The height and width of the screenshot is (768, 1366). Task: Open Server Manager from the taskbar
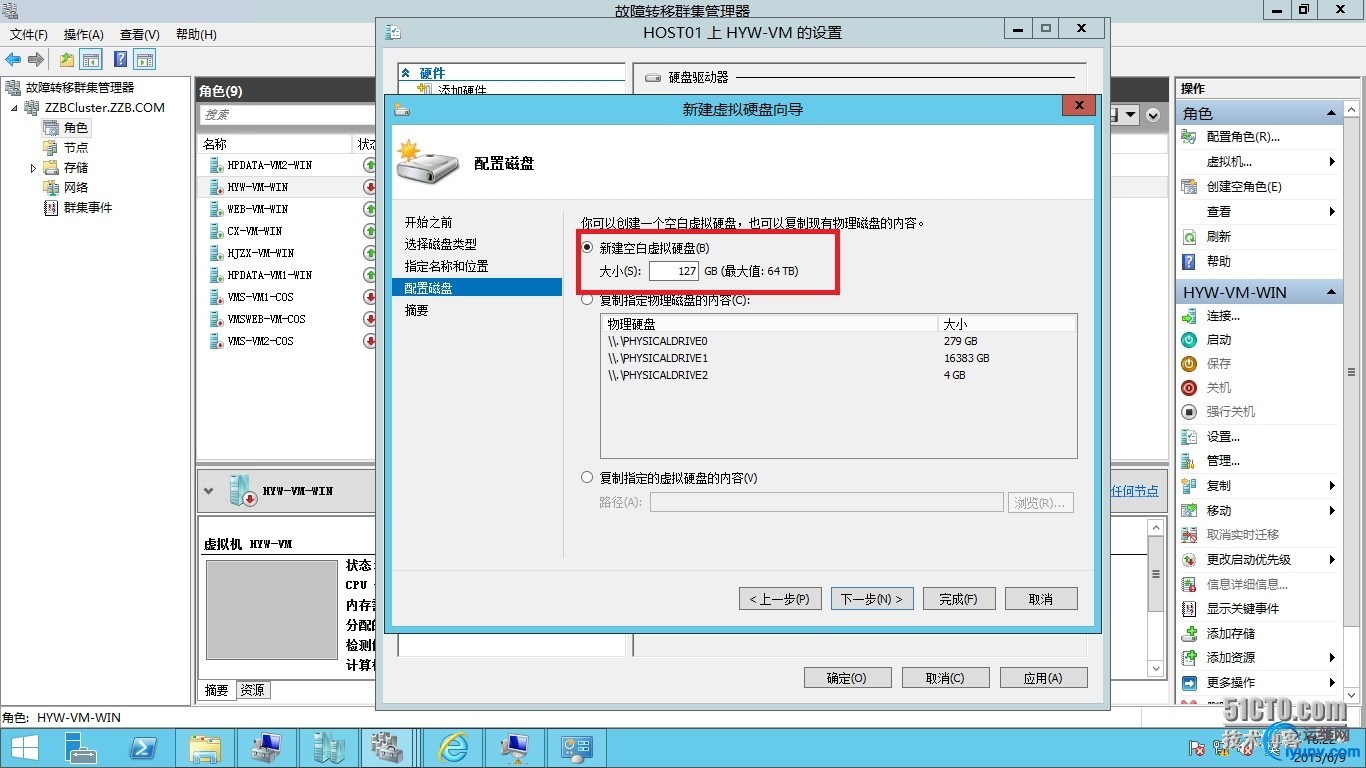(x=82, y=747)
